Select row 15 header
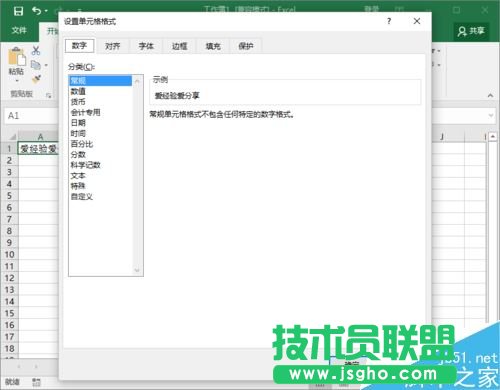Screen dimensions: 500x390 click(x=9, y=313)
